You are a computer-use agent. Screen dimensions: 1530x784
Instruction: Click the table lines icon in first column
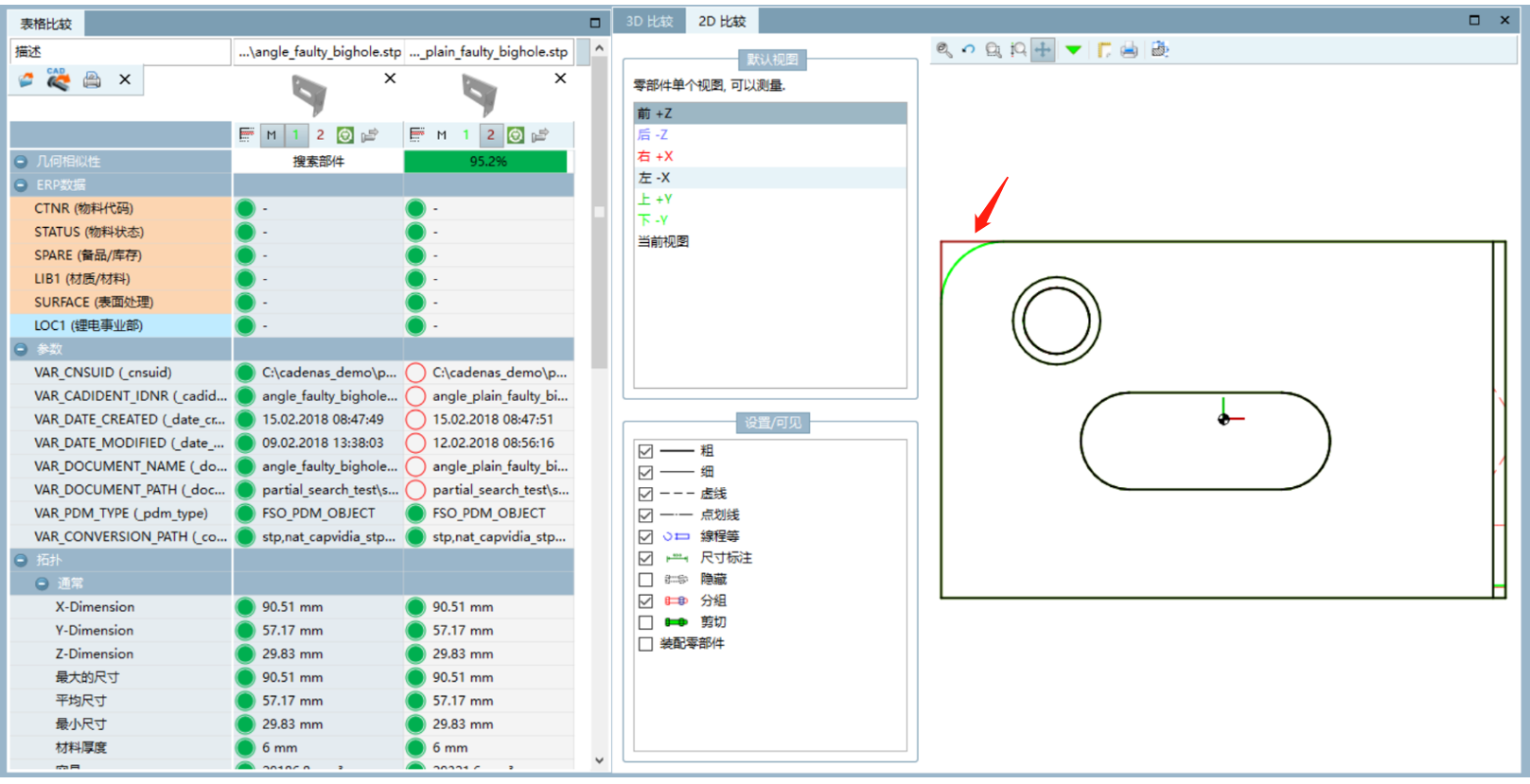click(x=247, y=135)
